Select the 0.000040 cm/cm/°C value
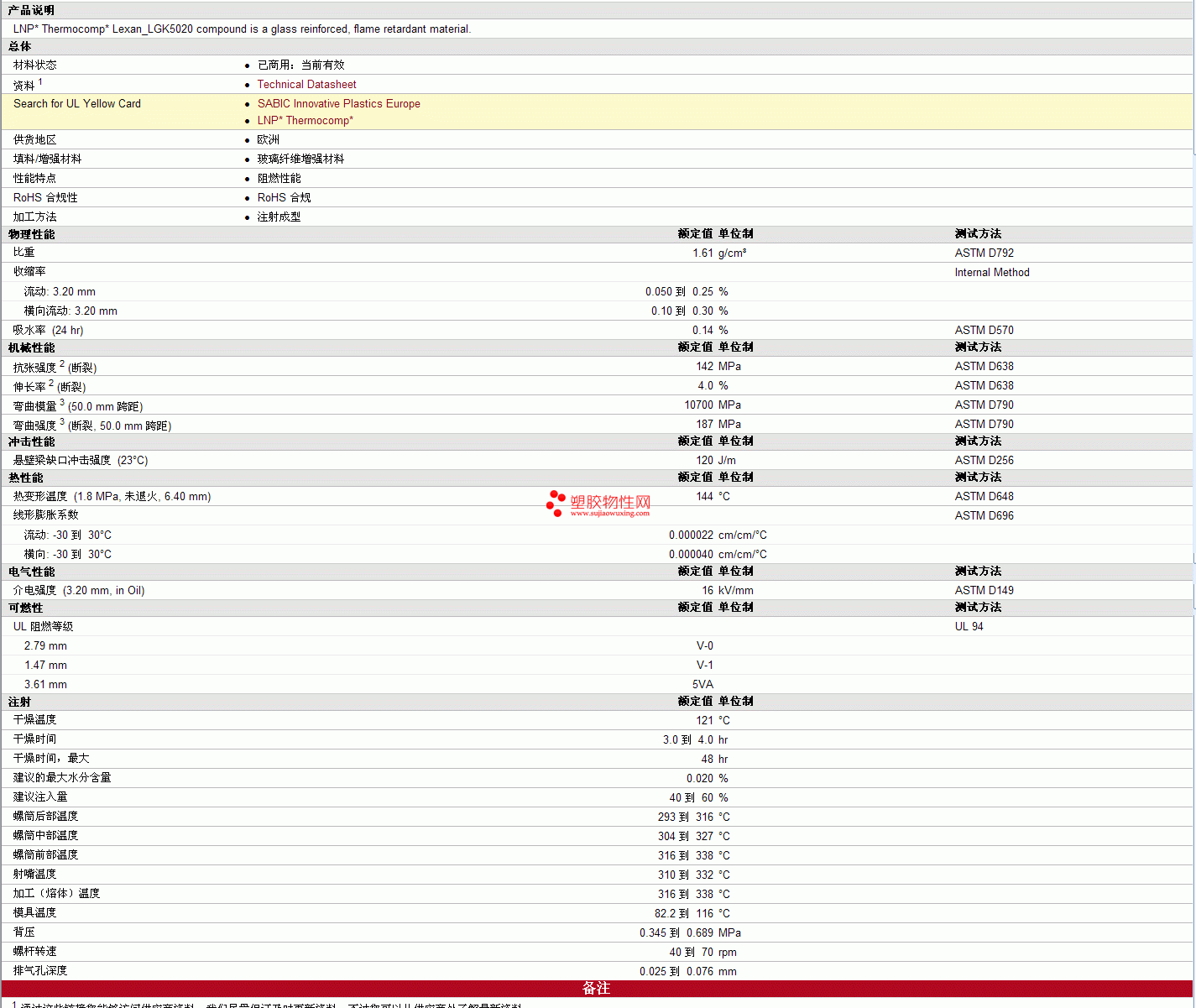The image size is (1196, 1008). coord(718,555)
